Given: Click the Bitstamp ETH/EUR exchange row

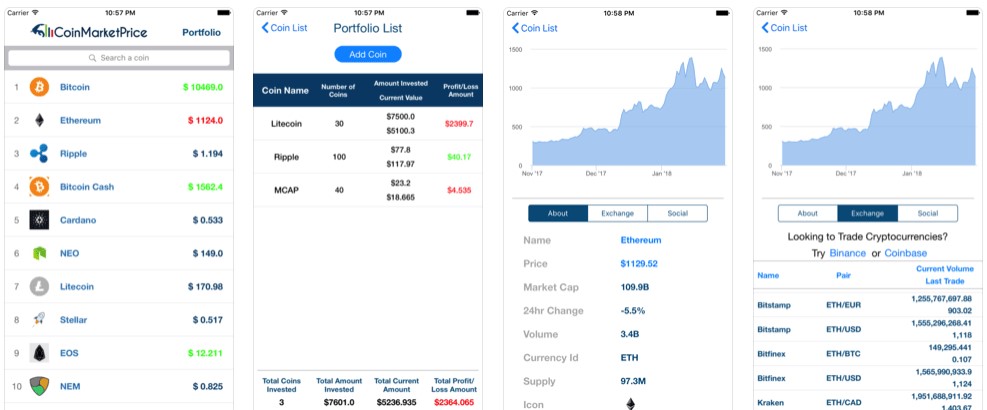Looking at the screenshot, I should coord(866,305).
